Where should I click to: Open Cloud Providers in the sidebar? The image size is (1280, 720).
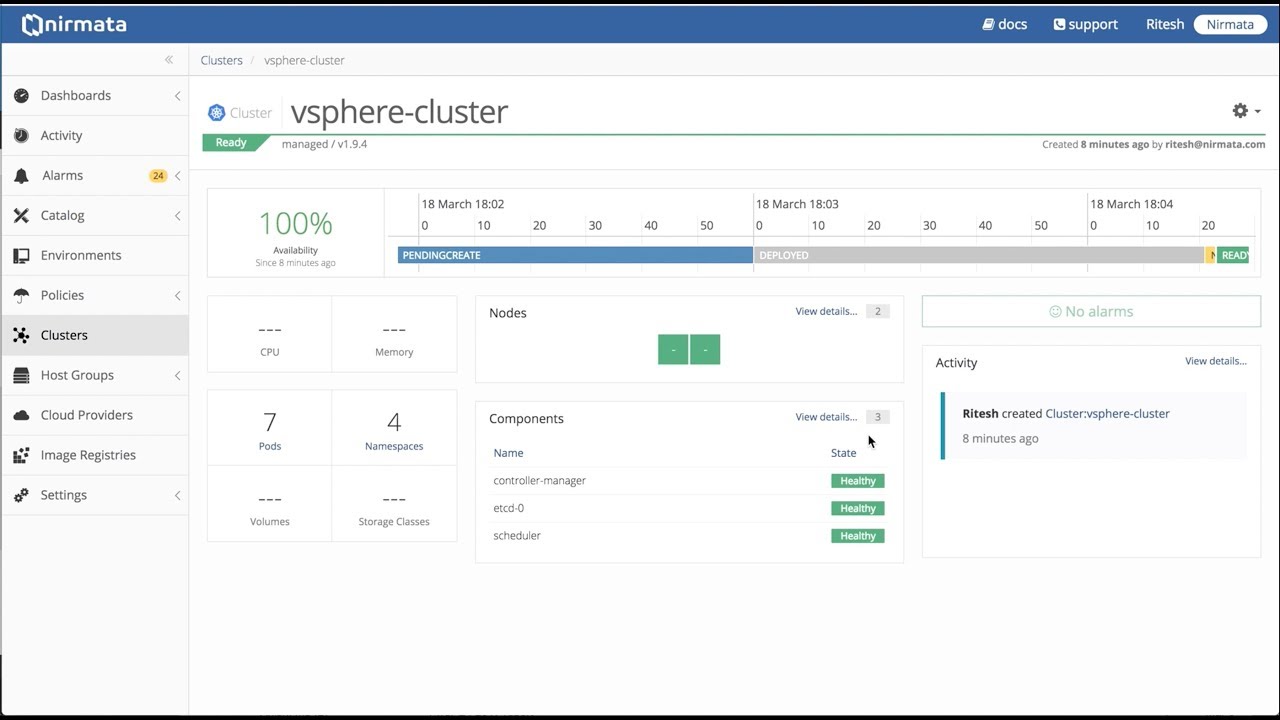pos(94,416)
